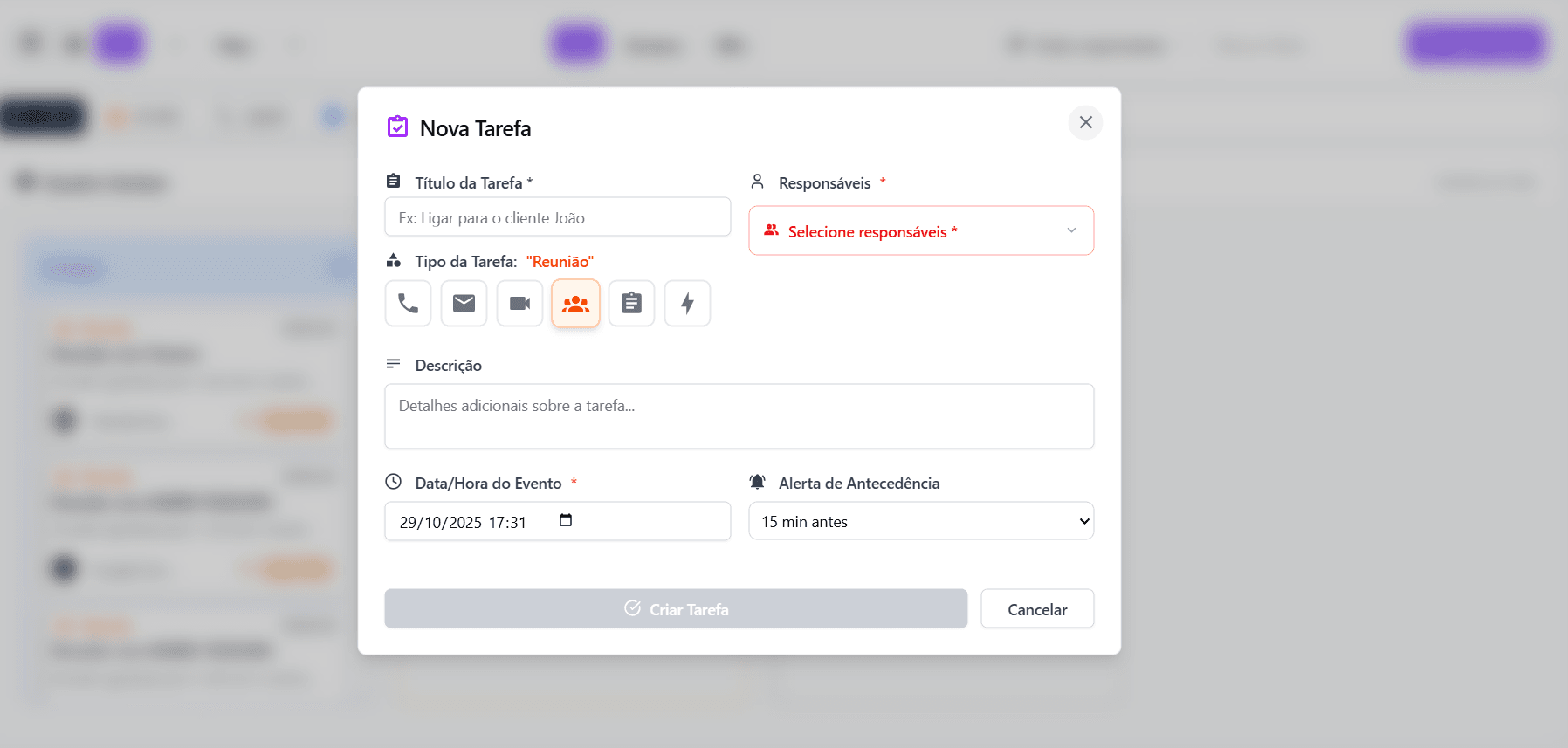Open the calendar date picker icon
This screenshot has width=1568, height=748.
(x=566, y=520)
